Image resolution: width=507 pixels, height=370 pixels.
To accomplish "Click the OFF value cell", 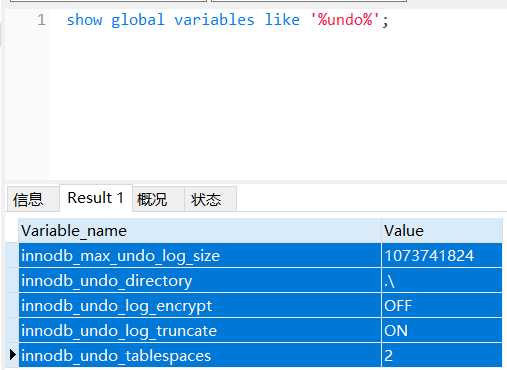I will pos(442,306).
